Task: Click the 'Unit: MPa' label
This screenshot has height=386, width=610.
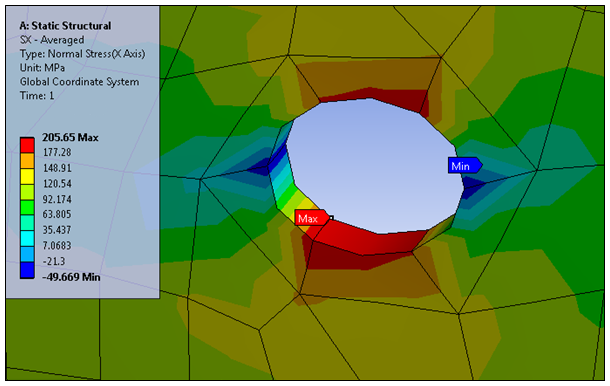Action: click(42, 68)
